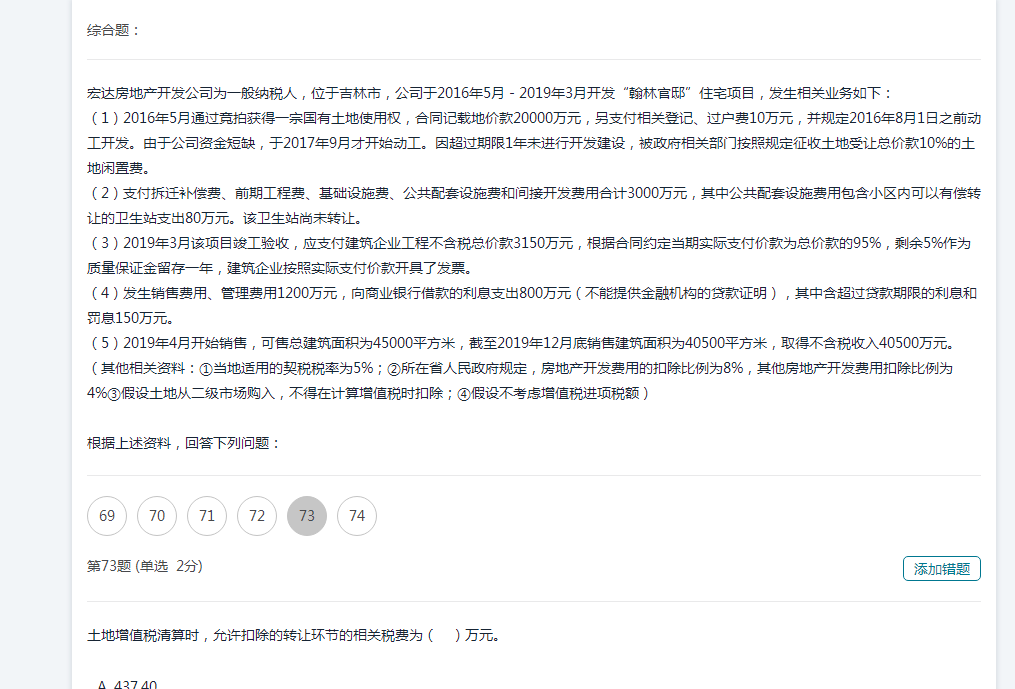Select the highlighted question 73 circle
1015x689 pixels.
pos(307,516)
